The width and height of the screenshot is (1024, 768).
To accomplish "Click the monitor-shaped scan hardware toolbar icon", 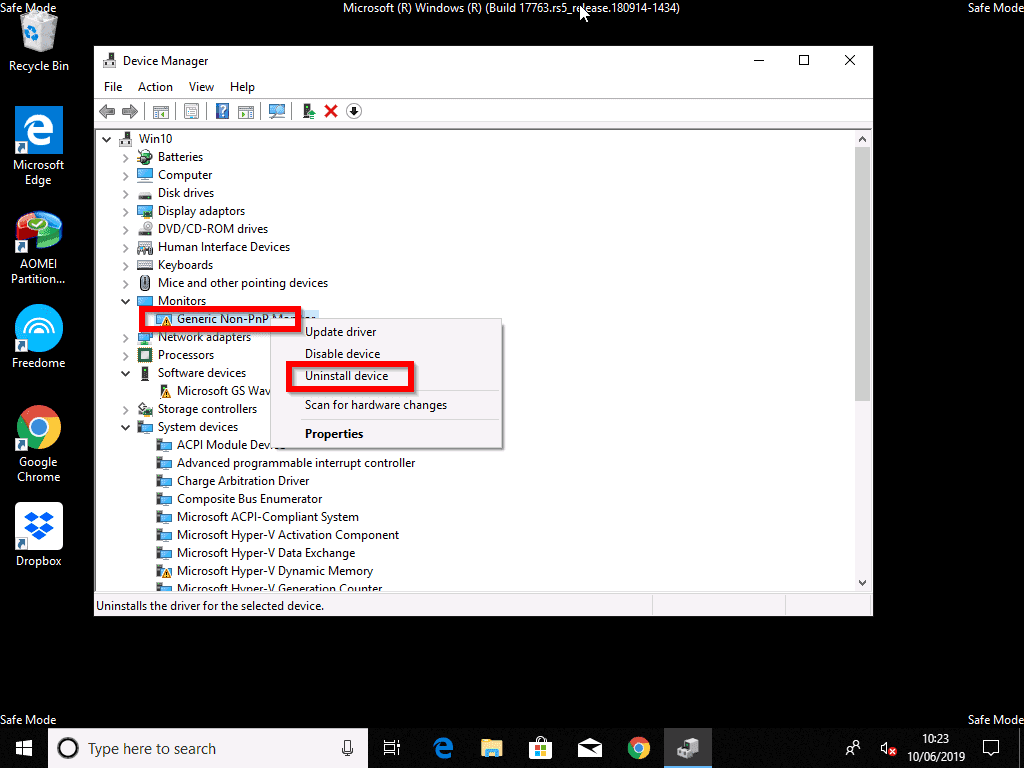I will click(x=277, y=112).
